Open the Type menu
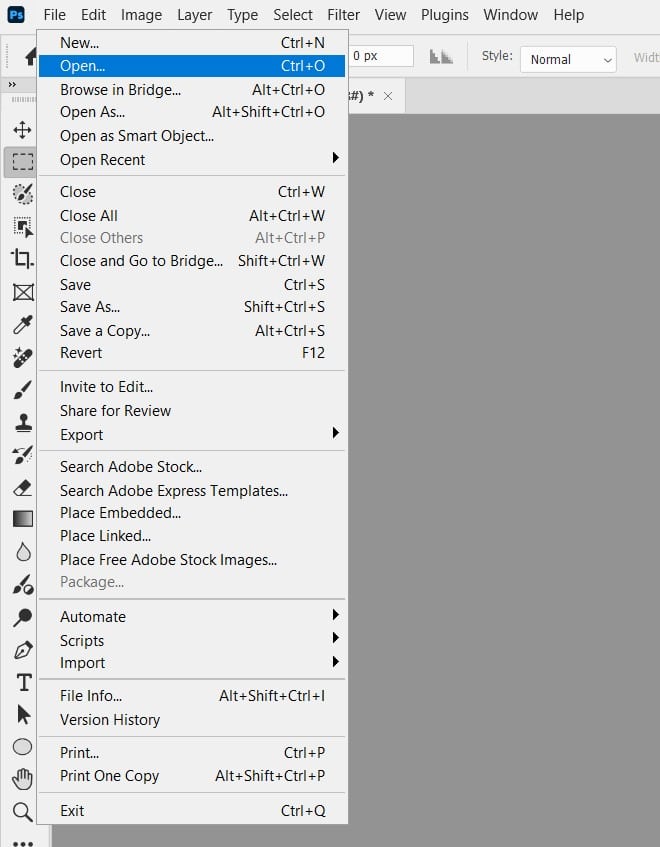 [x=243, y=15]
